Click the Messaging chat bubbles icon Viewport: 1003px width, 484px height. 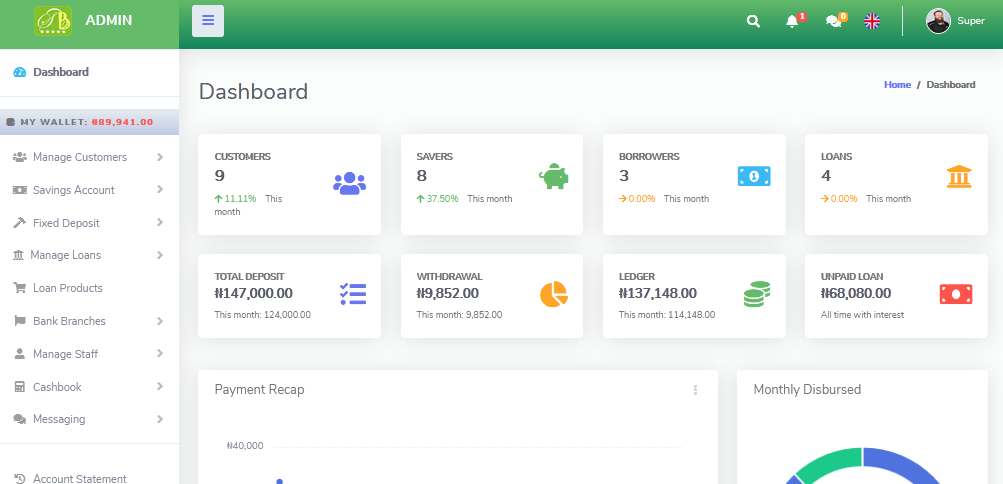(x=20, y=419)
